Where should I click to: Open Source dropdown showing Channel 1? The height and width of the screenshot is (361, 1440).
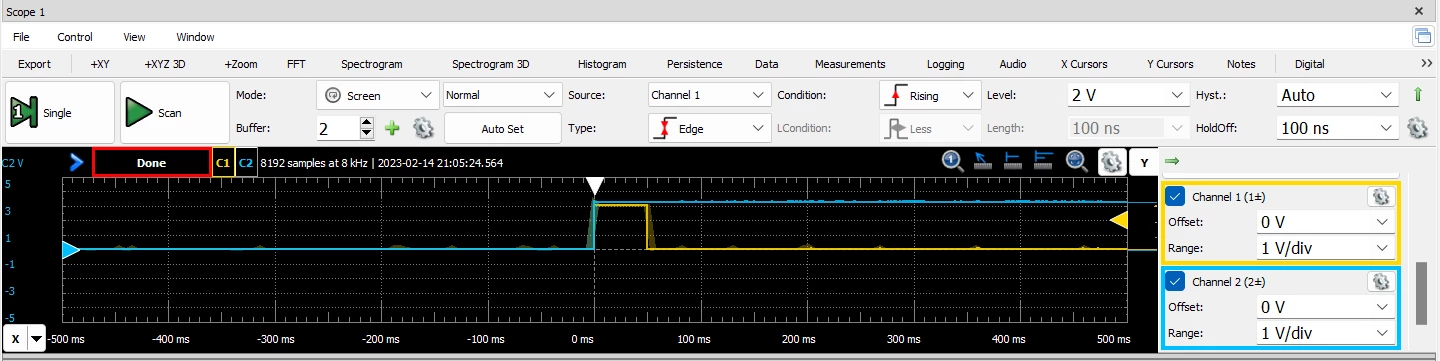click(708, 96)
